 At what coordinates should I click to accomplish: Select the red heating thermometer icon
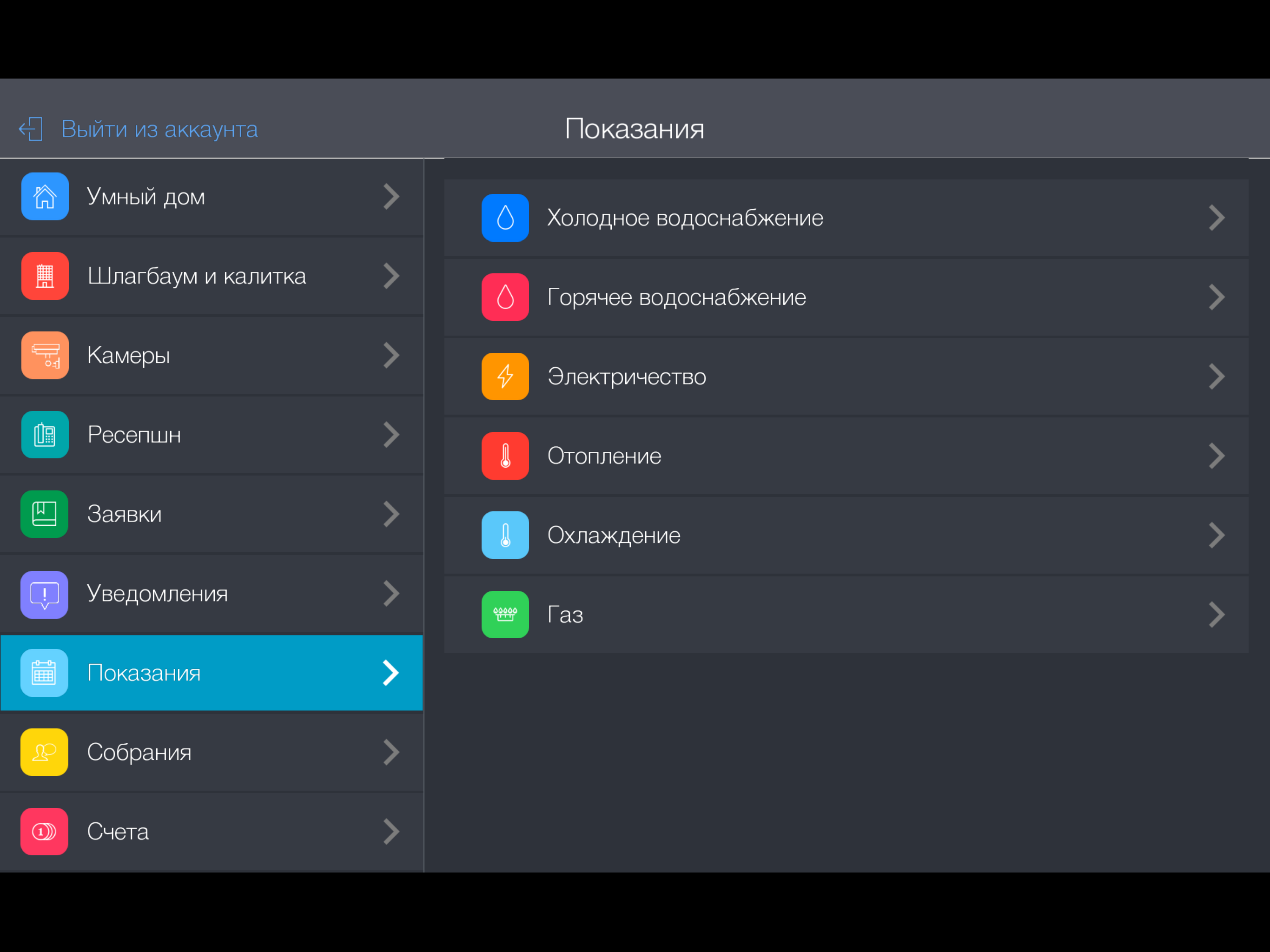[505, 456]
